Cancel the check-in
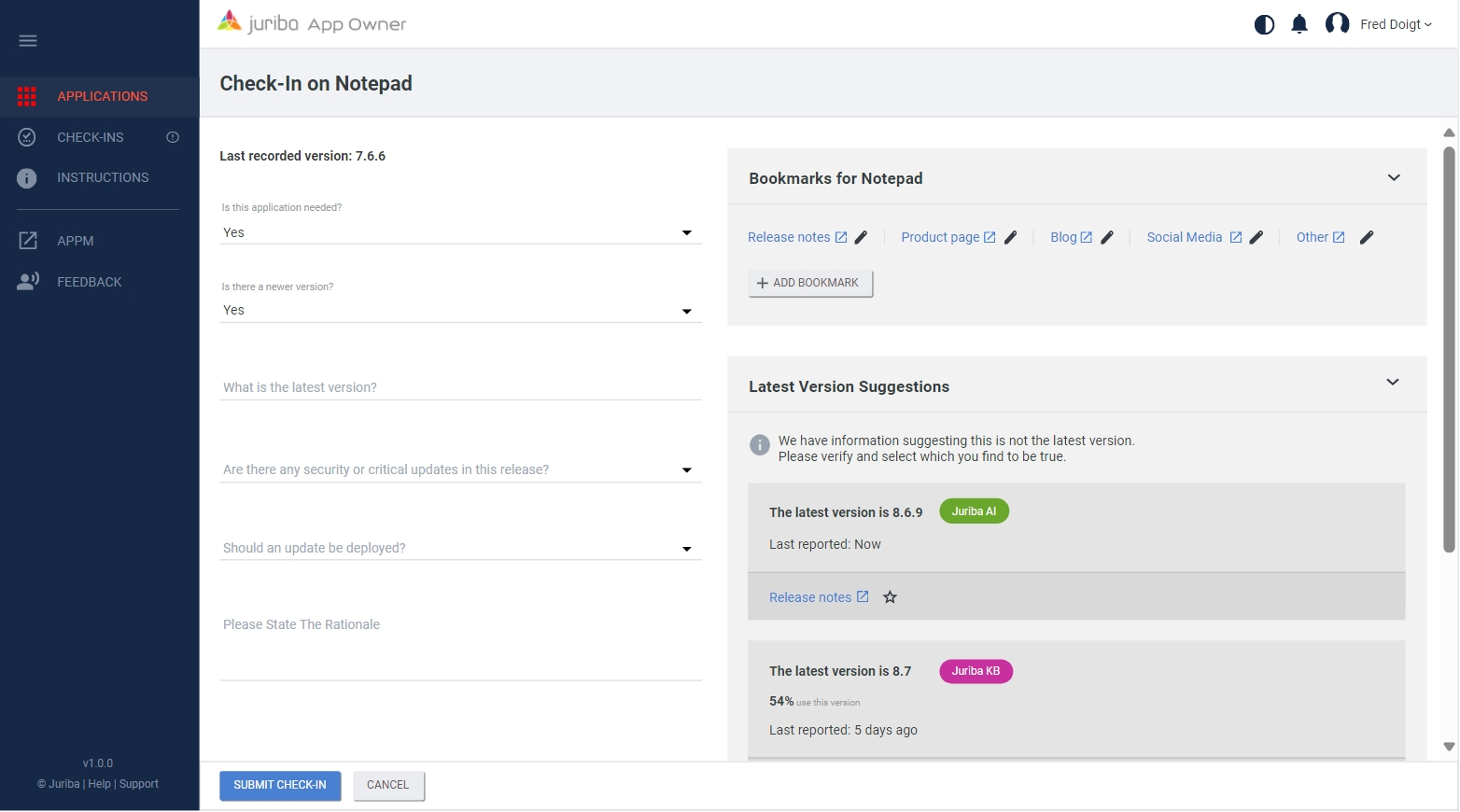Viewport: 1460px width, 812px height. tap(388, 785)
